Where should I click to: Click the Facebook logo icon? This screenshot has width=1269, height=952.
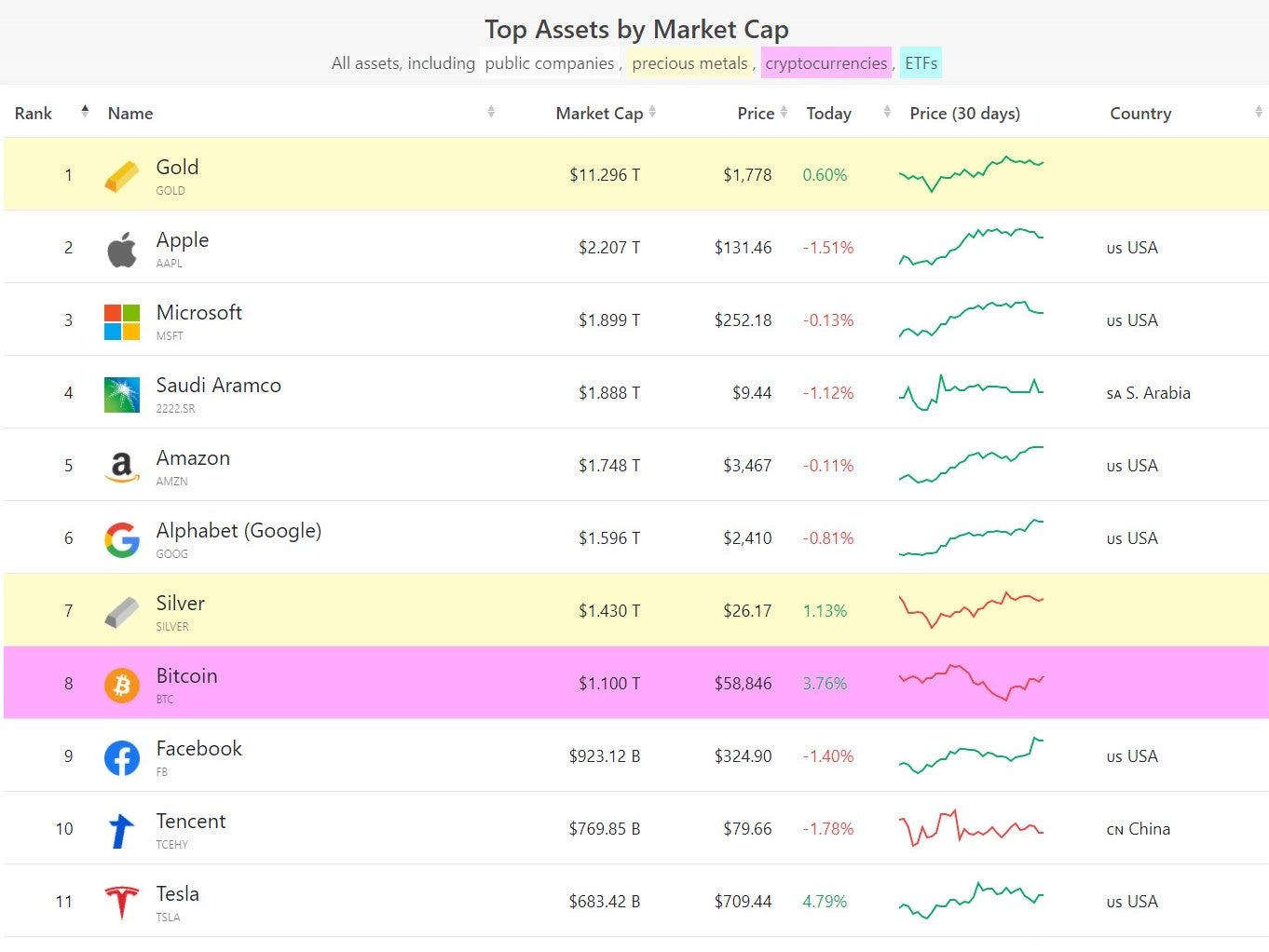tap(122, 757)
